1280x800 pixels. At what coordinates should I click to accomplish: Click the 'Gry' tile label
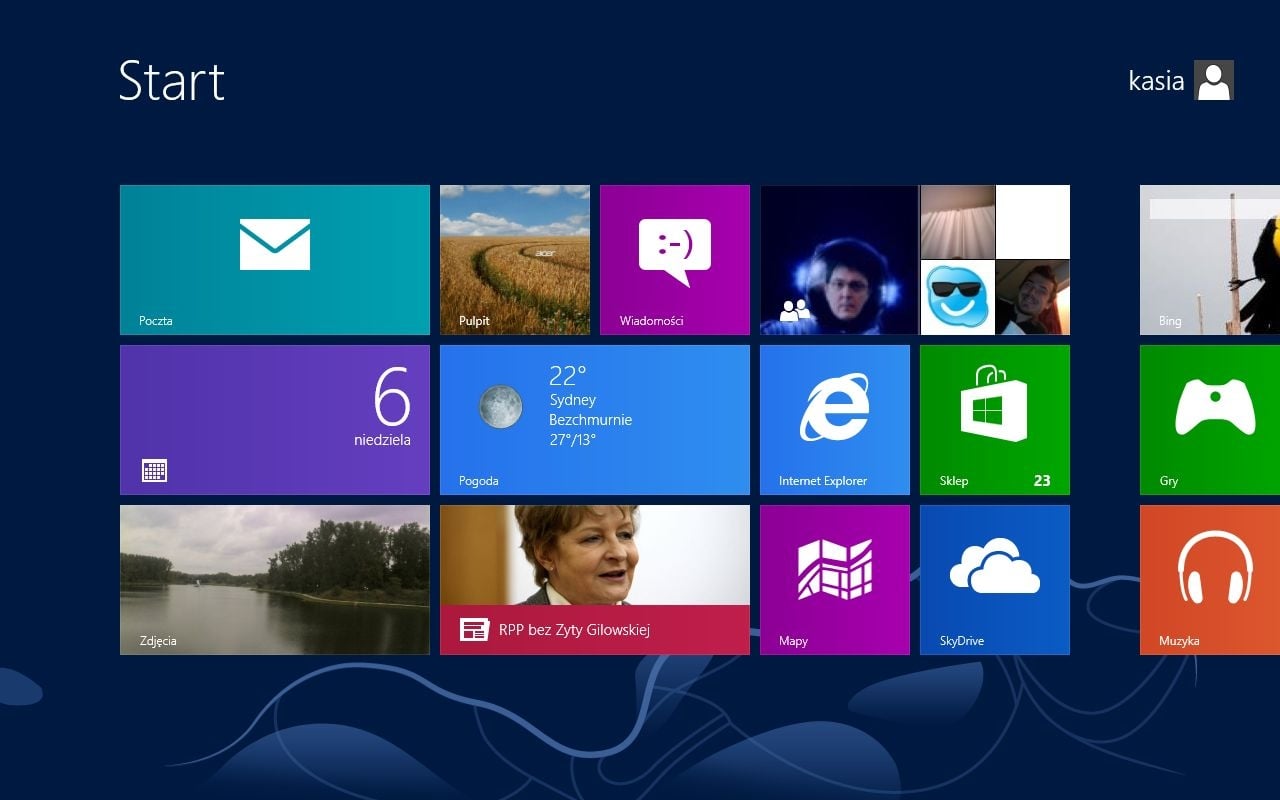[x=1169, y=481]
